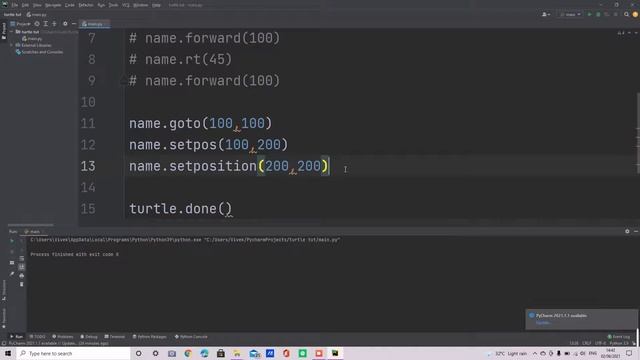Switch to Terminal tool window tab
The height and width of the screenshot is (360, 640).
click(115, 337)
